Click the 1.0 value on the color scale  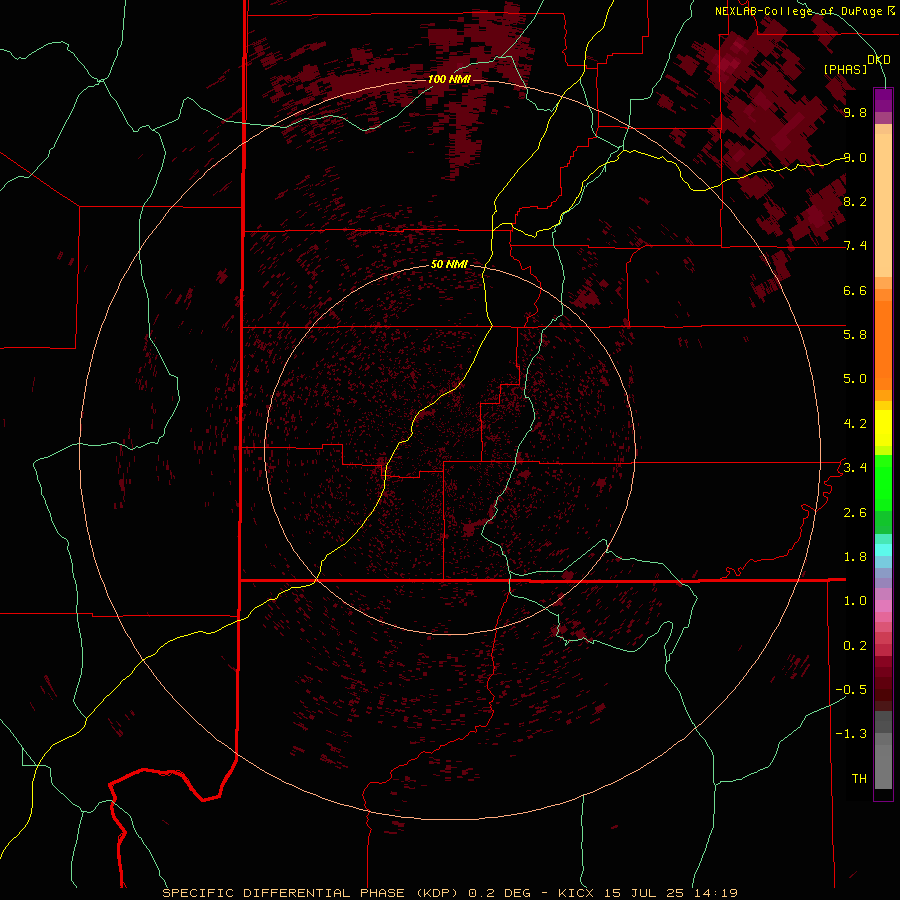pyautogui.click(x=855, y=600)
